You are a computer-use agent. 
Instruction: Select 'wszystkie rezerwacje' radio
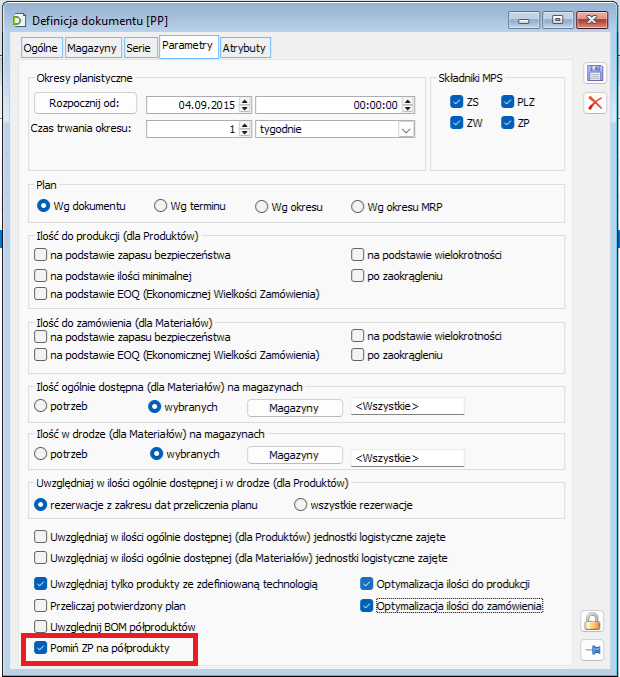(x=301, y=505)
